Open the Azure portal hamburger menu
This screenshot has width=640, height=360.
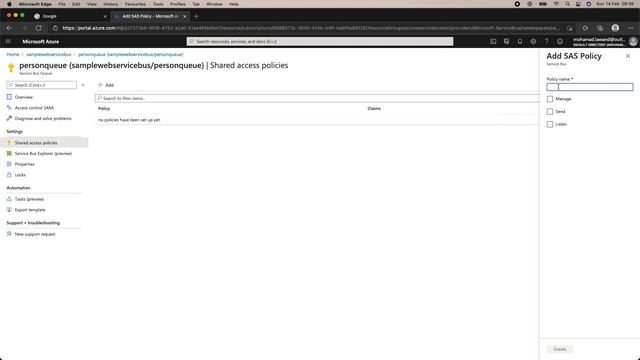pyautogui.click(x=8, y=42)
